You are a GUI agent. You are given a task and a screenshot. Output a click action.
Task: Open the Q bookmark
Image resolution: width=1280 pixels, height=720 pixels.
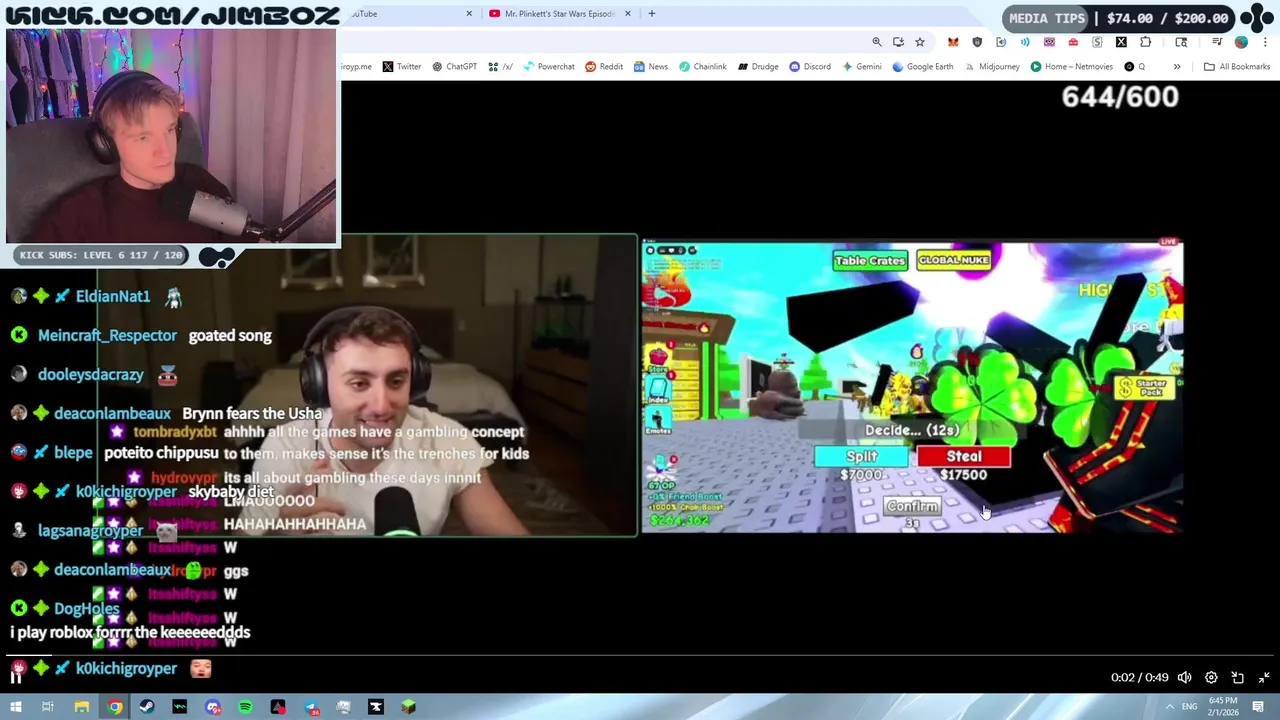coord(1135,67)
